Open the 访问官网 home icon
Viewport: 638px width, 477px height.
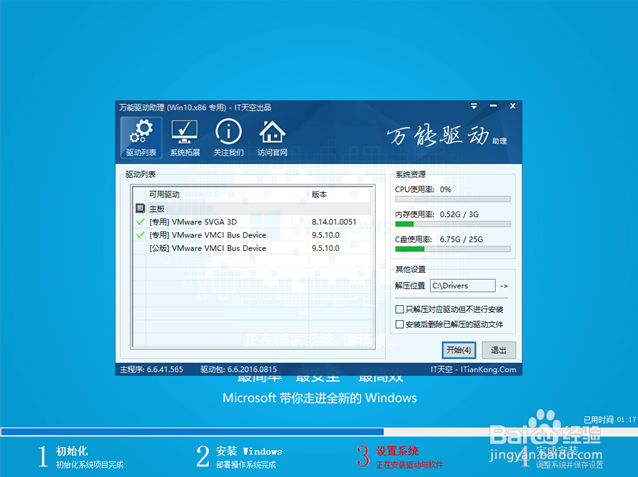(272, 138)
